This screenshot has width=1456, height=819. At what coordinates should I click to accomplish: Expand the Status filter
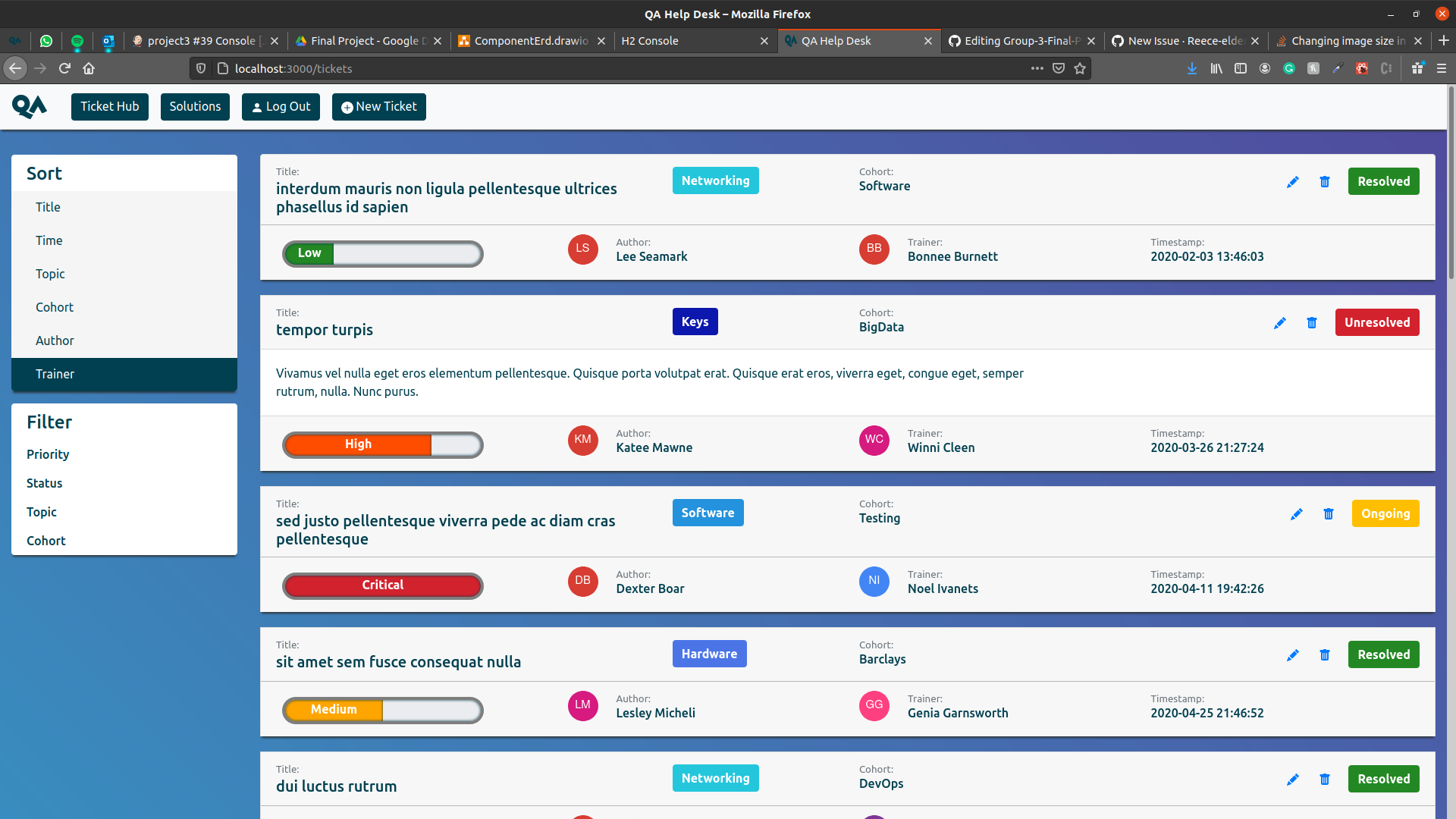coord(45,483)
